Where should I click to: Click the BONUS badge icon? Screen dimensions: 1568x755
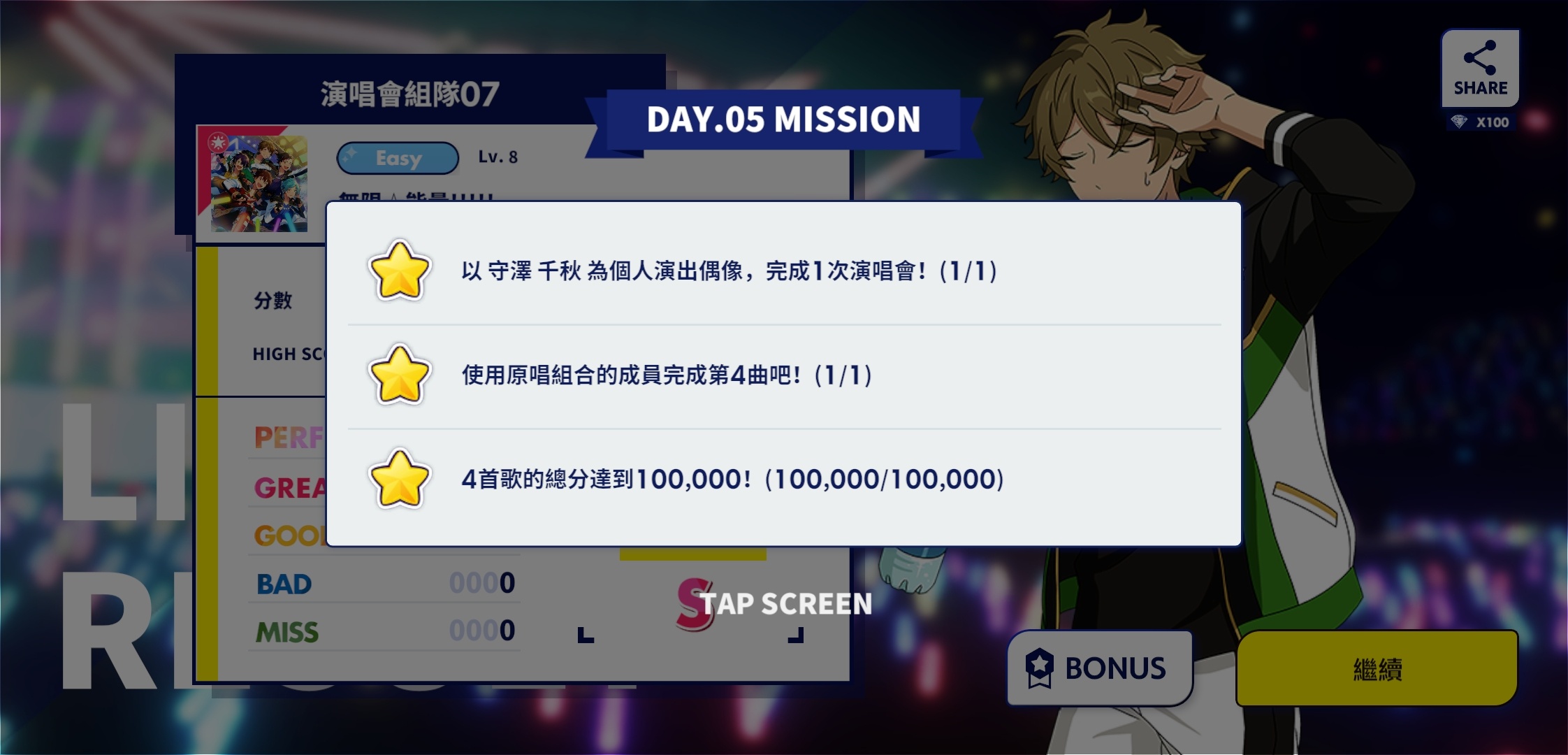[1039, 668]
